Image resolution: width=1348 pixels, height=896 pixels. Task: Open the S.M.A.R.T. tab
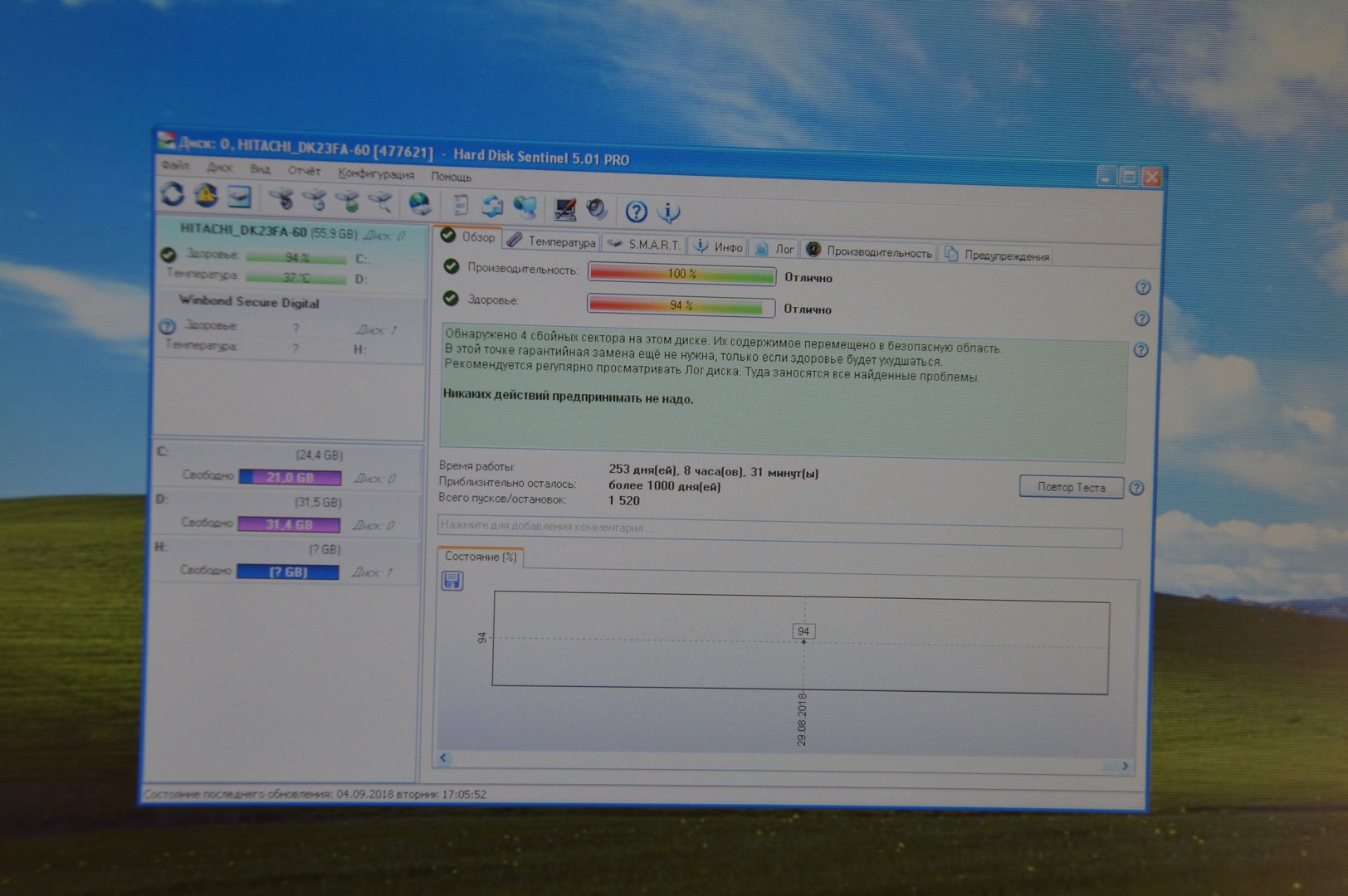pyautogui.click(x=645, y=244)
